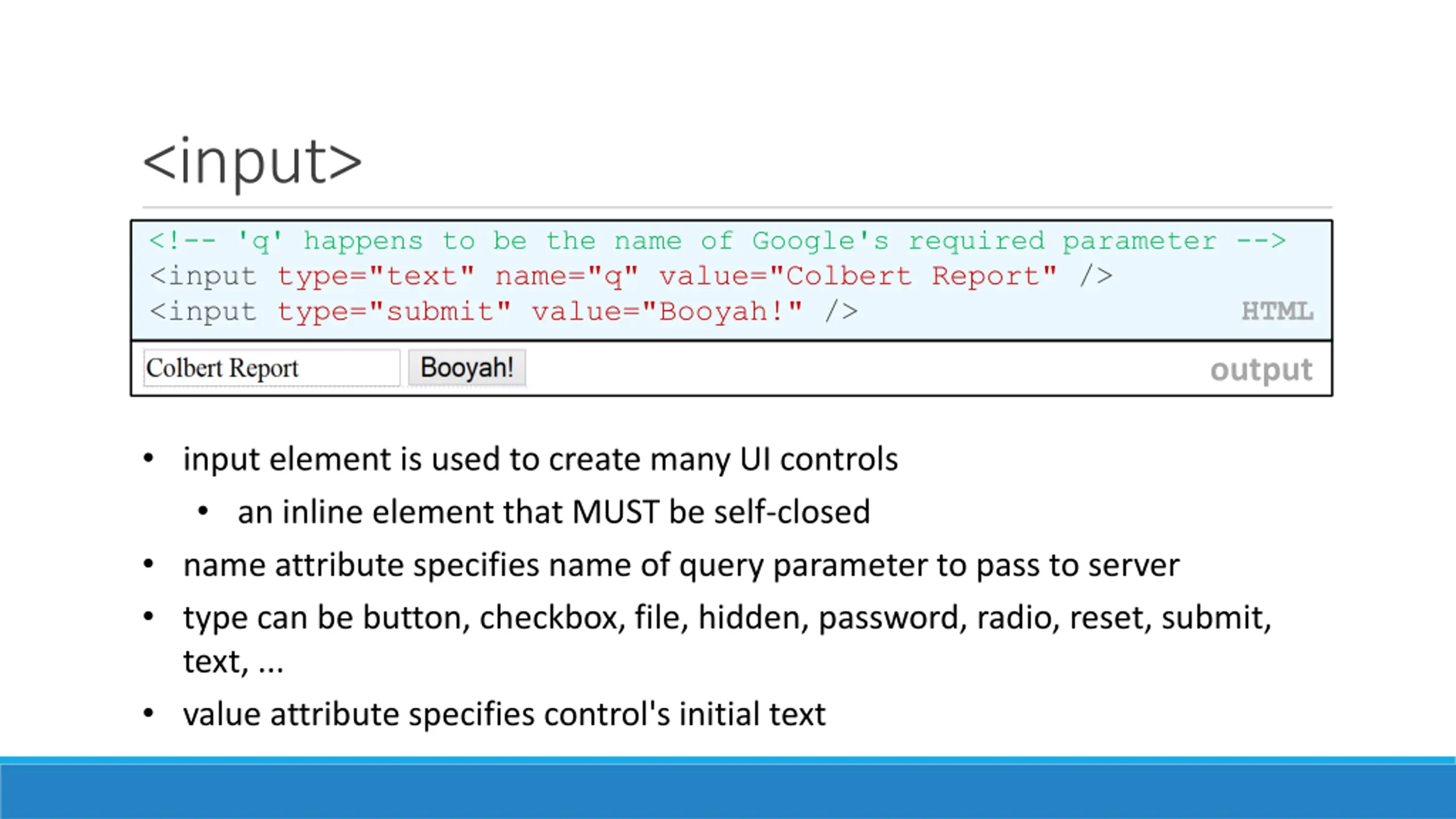
Task: Click value="Colbert Report" in the code
Action: point(858,276)
